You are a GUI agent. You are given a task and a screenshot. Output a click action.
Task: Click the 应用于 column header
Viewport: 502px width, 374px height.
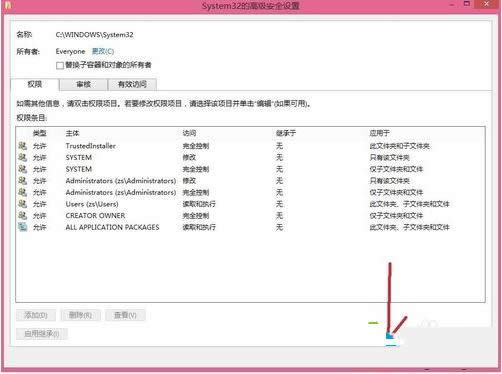[379, 133]
